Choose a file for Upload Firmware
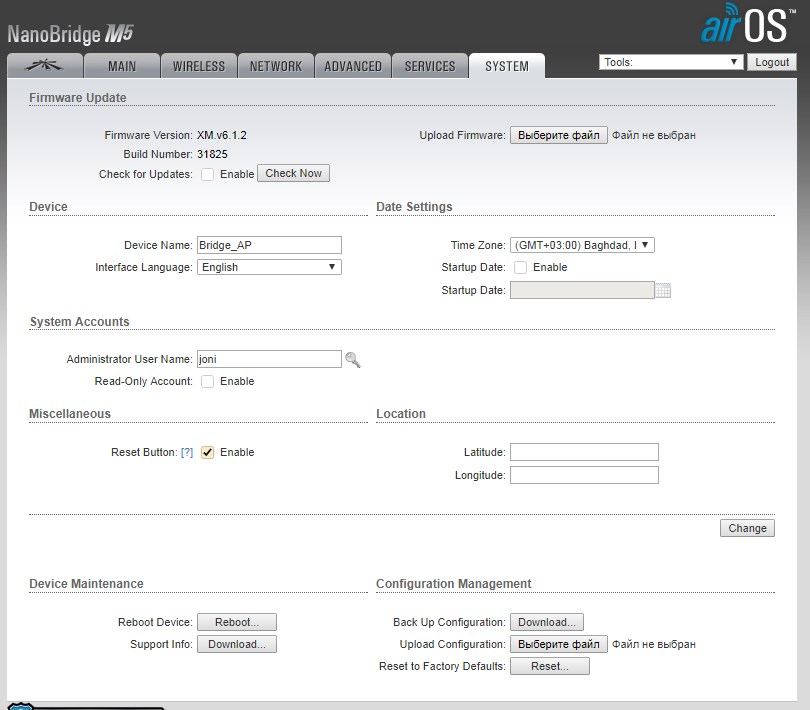 (559, 135)
